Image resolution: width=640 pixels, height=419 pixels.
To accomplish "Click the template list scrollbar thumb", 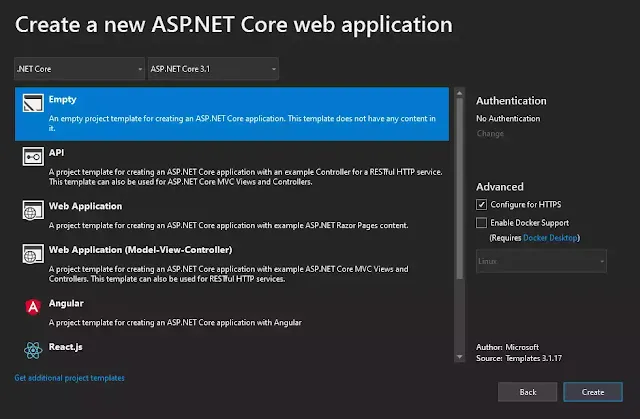I will (x=460, y=189).
